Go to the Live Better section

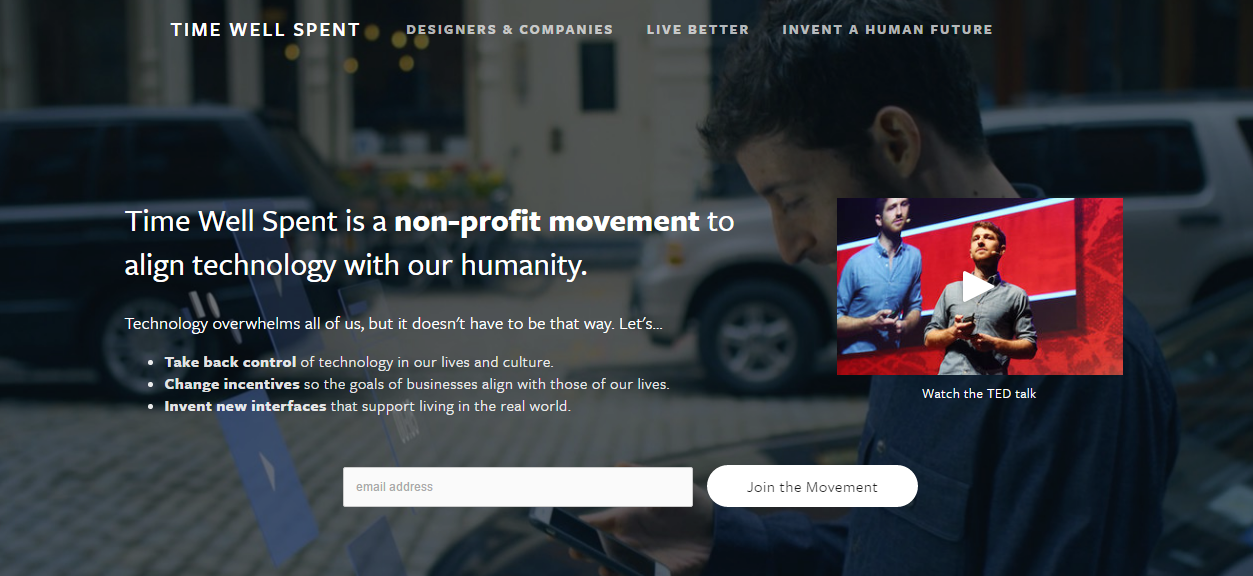(x=698, y=29)
